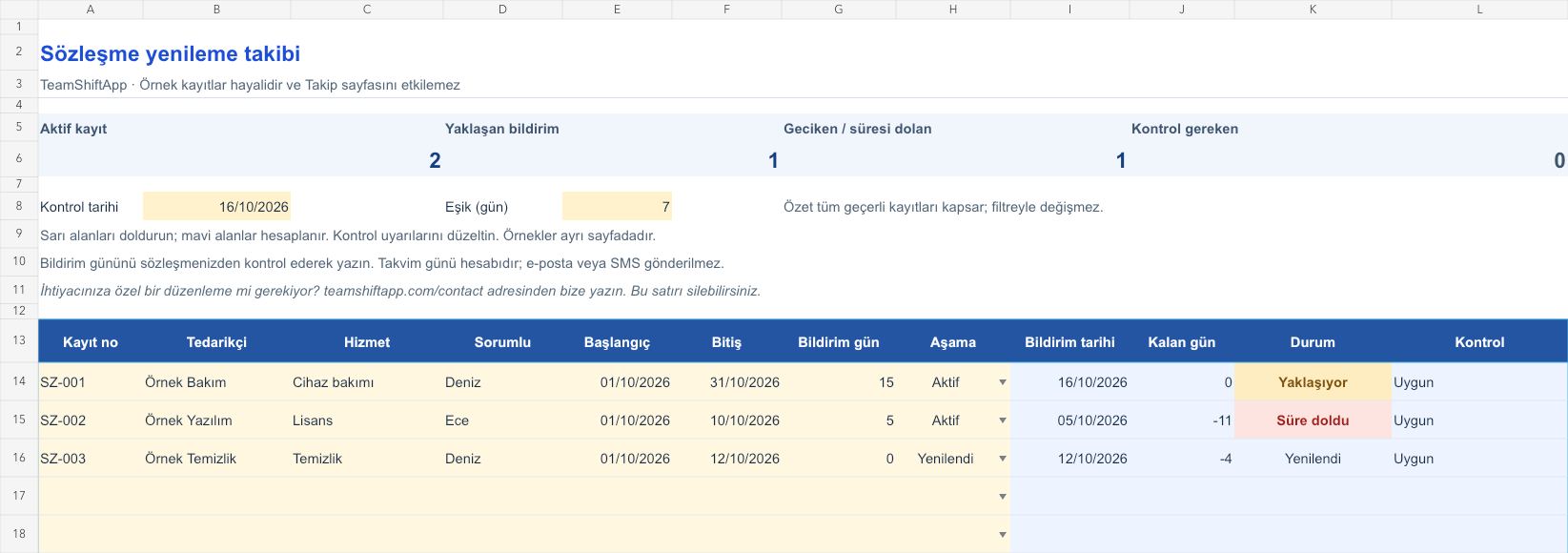The image size is (1568, 553).
Task: Select row 14 by its row number
Action: tap(19, 380)
